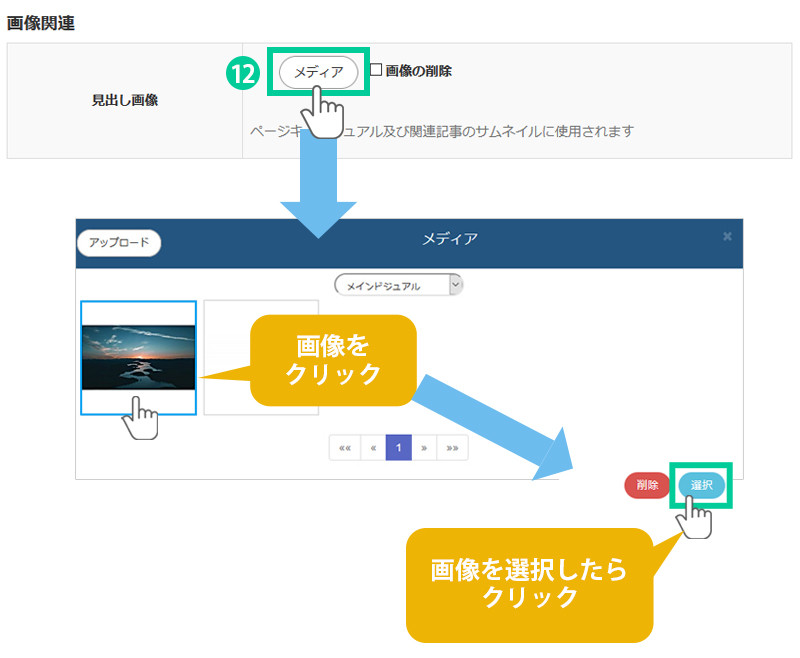Click the red 削除 button
Viewport: 800px width, 658px height.
(647, 485)
